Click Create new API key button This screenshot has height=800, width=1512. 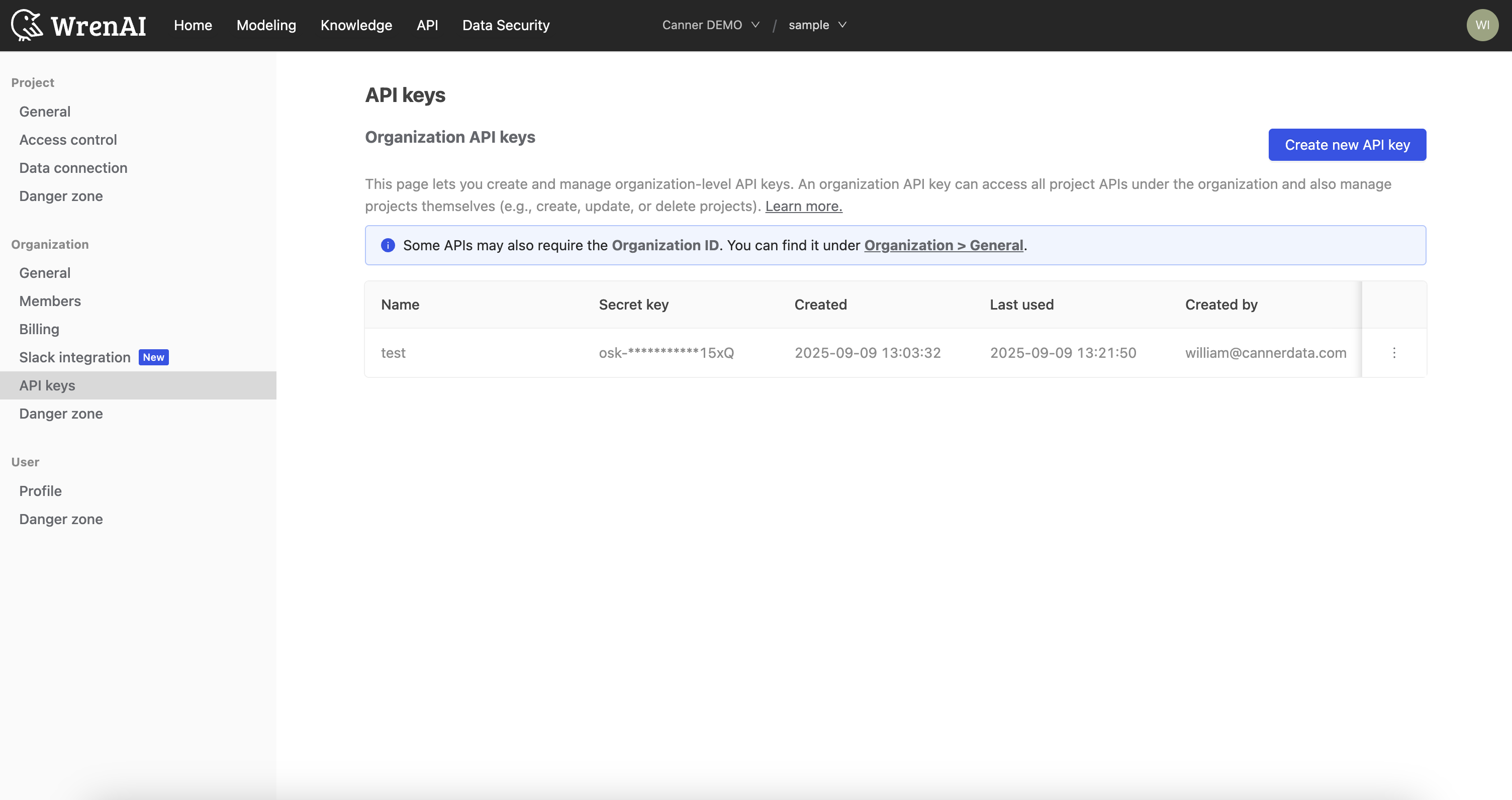coord(1347,145)
